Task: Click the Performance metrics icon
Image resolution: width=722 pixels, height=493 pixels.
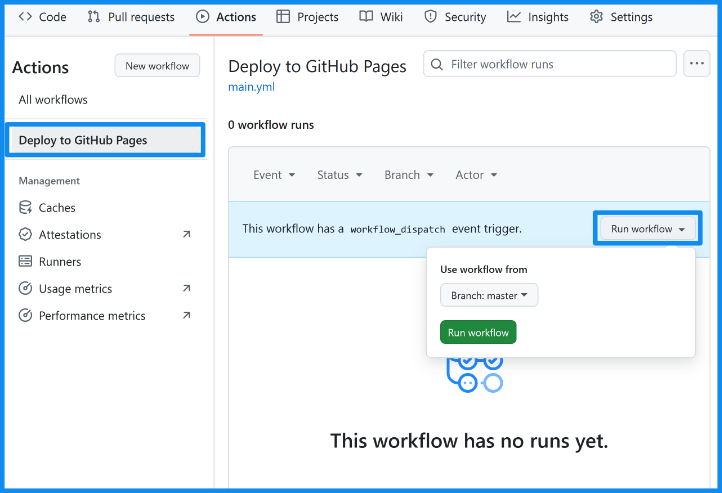Action: click(26, 316)
